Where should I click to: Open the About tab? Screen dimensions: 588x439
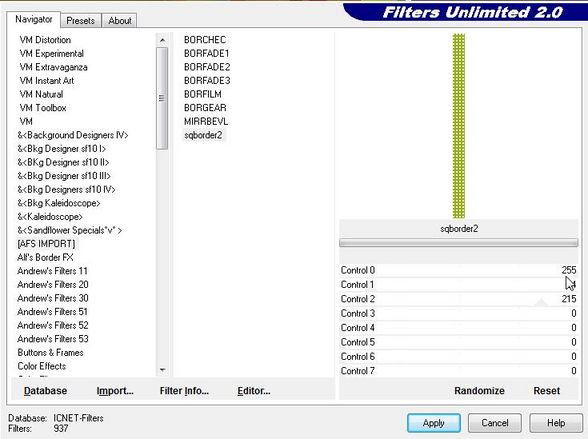click(120, 21)
